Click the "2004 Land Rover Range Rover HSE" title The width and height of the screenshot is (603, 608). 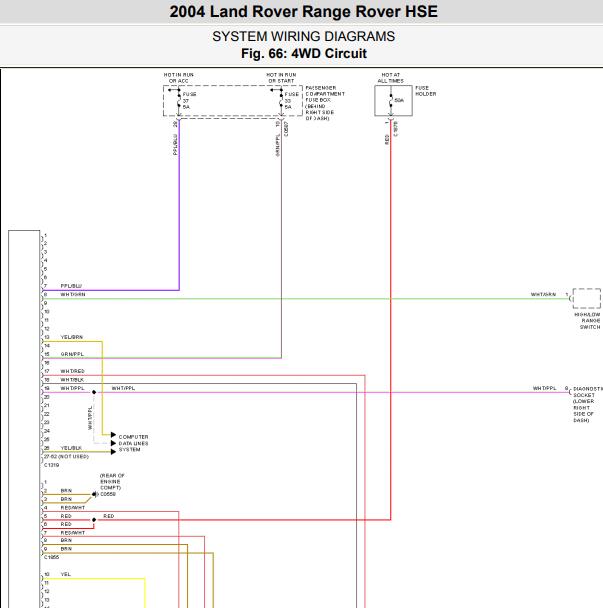coord(303,12)
